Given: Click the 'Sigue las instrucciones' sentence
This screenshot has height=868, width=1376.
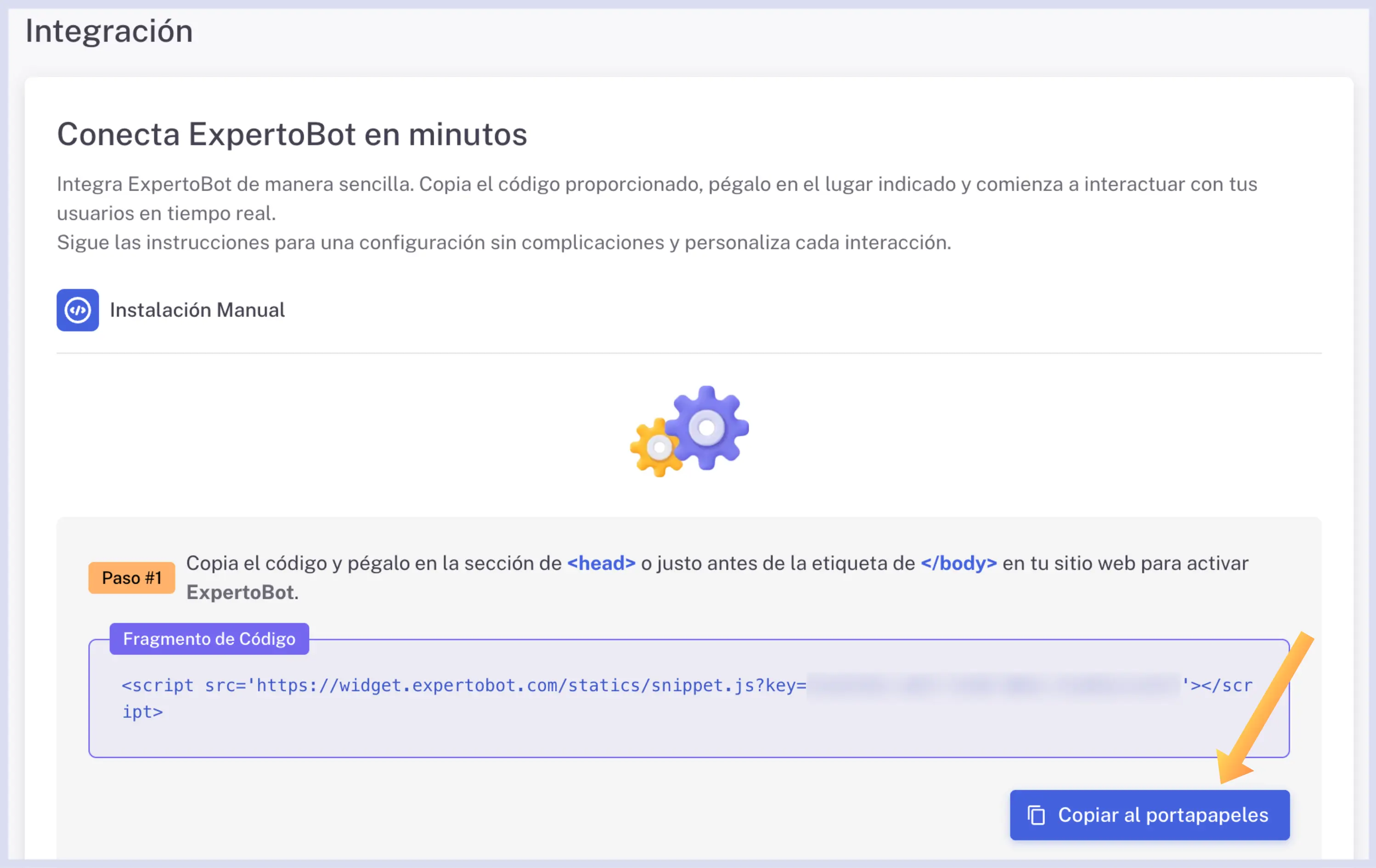Looking at the screenshot, I should coord(504,242).
